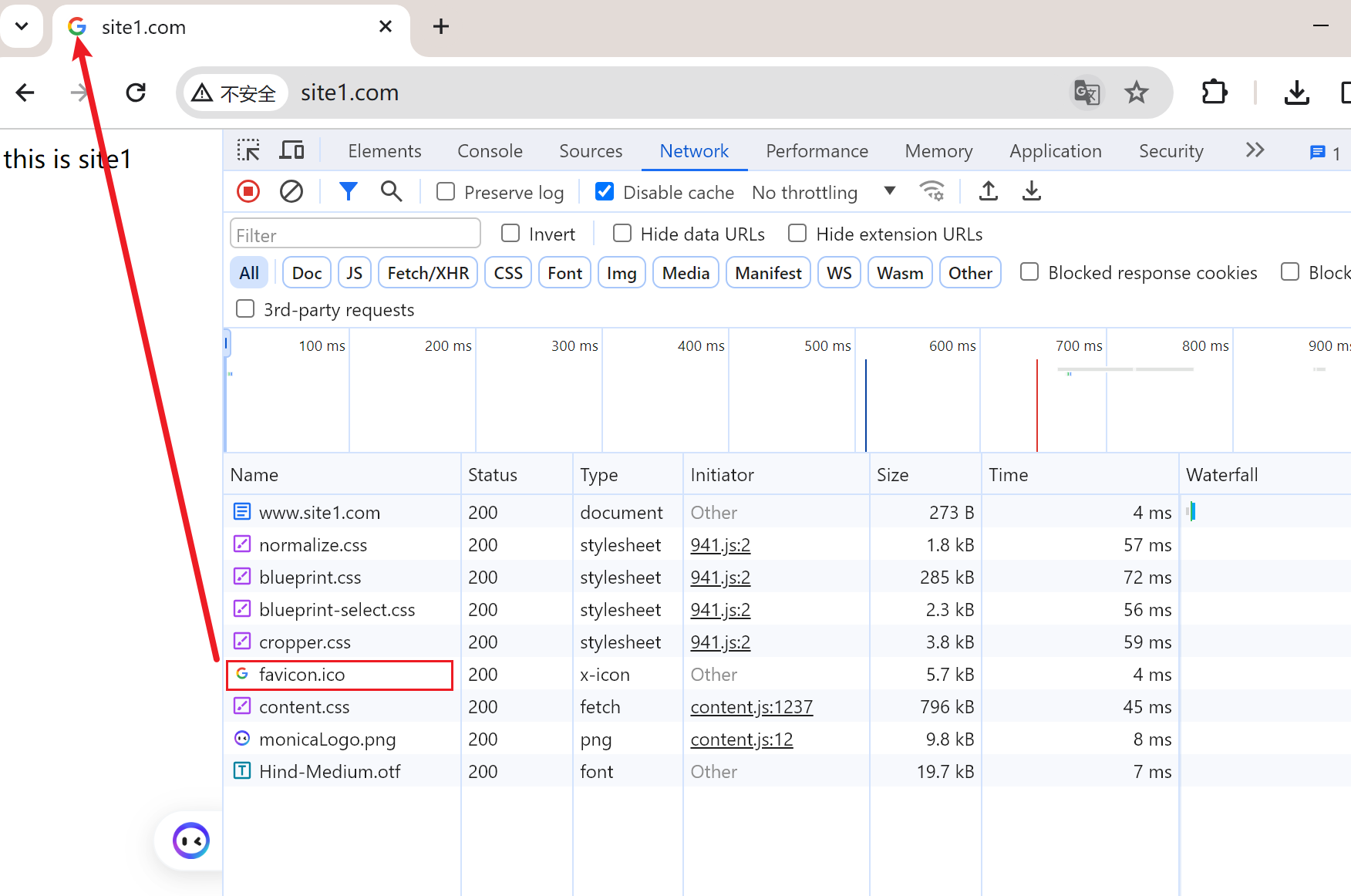
Task: Open network conditions Wi-Fi settings icon
Action: point(932,191)
